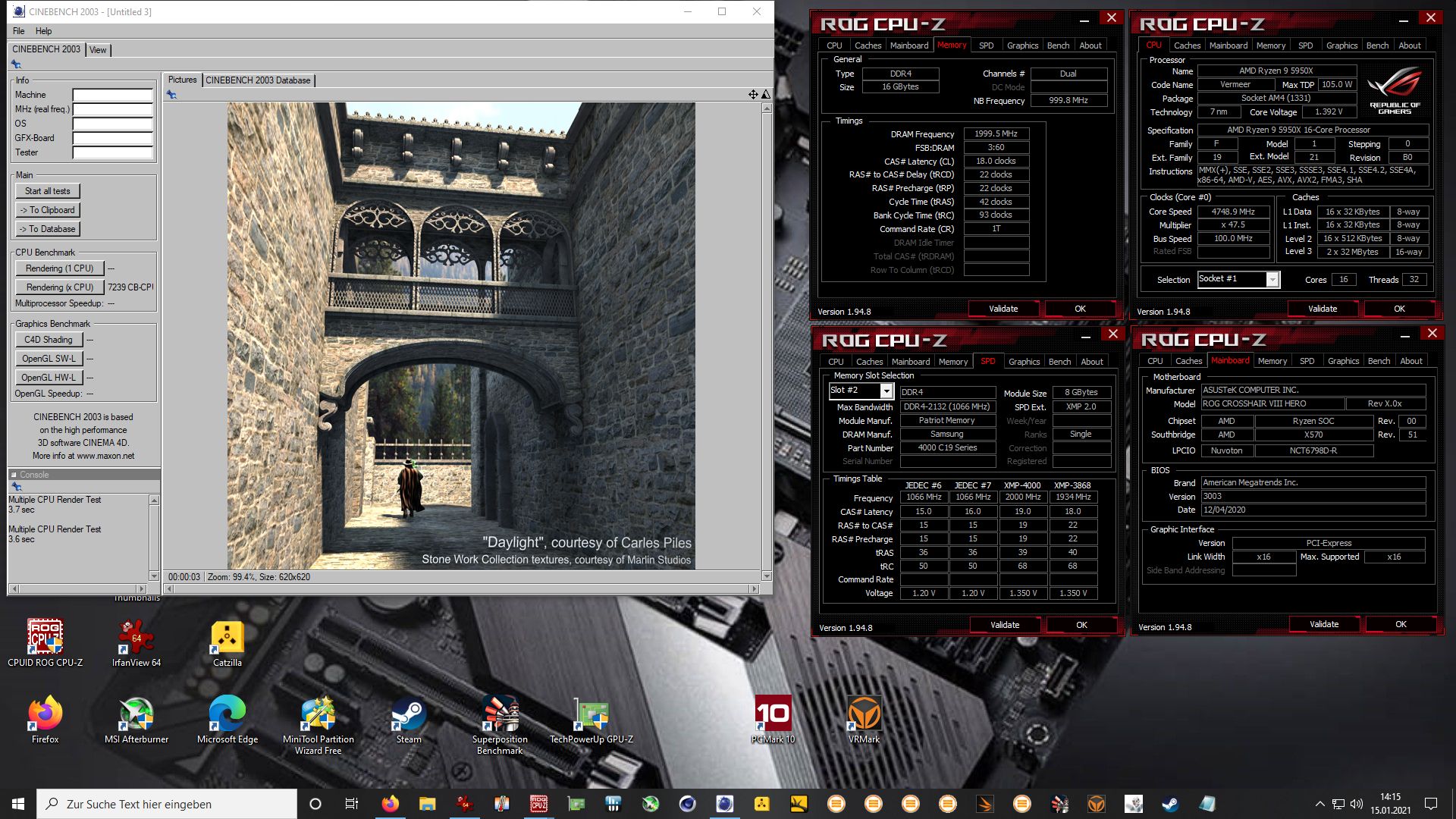Start the C4D Shading test
Viewport: 1456px width, 819px height.
pos(48,340)
